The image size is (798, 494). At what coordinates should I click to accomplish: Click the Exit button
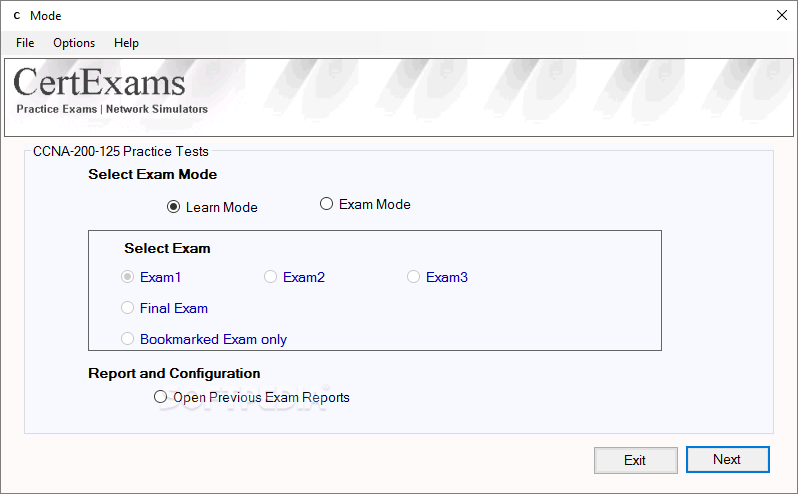636,460
